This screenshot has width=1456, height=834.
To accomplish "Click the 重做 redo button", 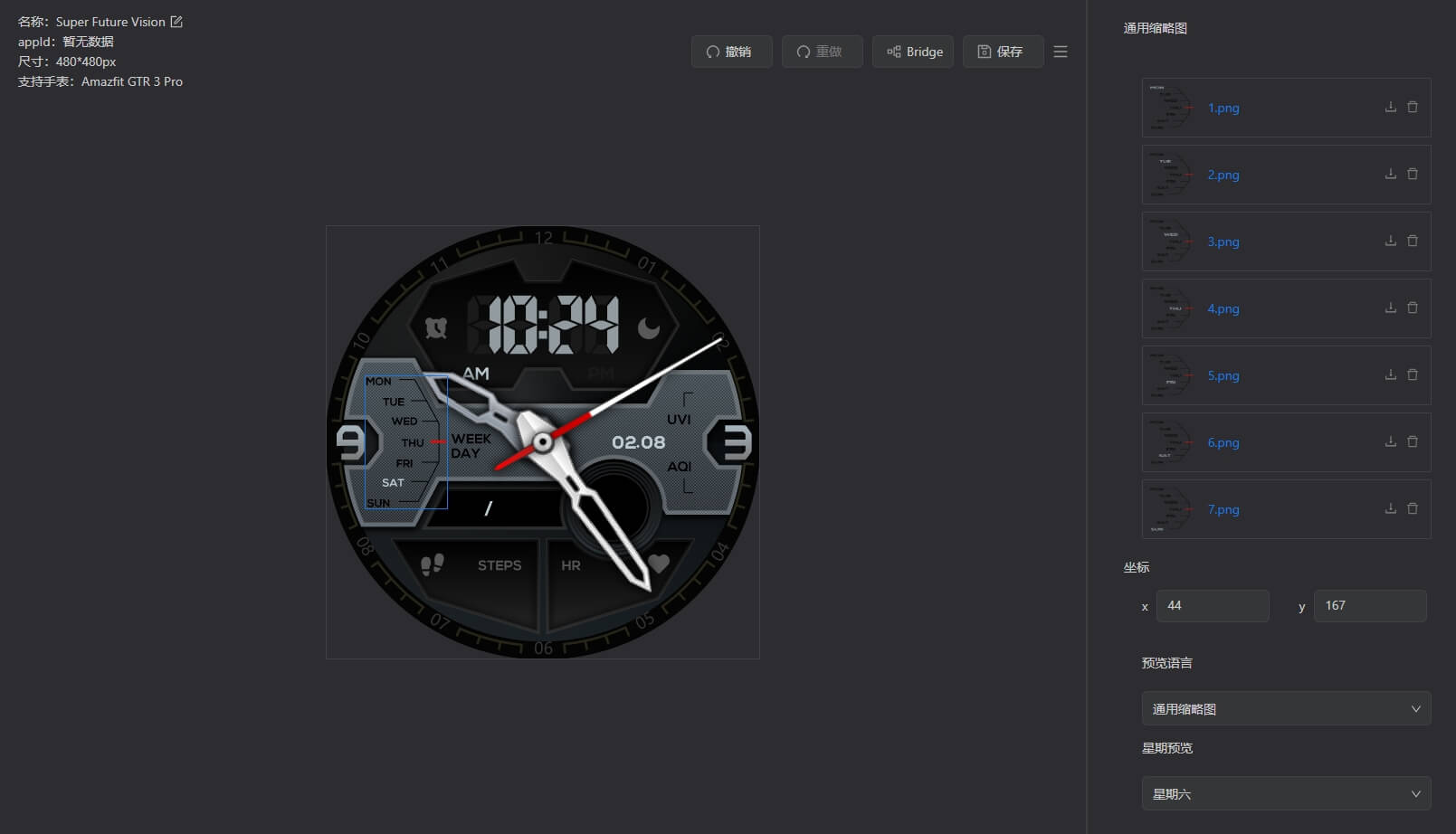I will (822, 52).
